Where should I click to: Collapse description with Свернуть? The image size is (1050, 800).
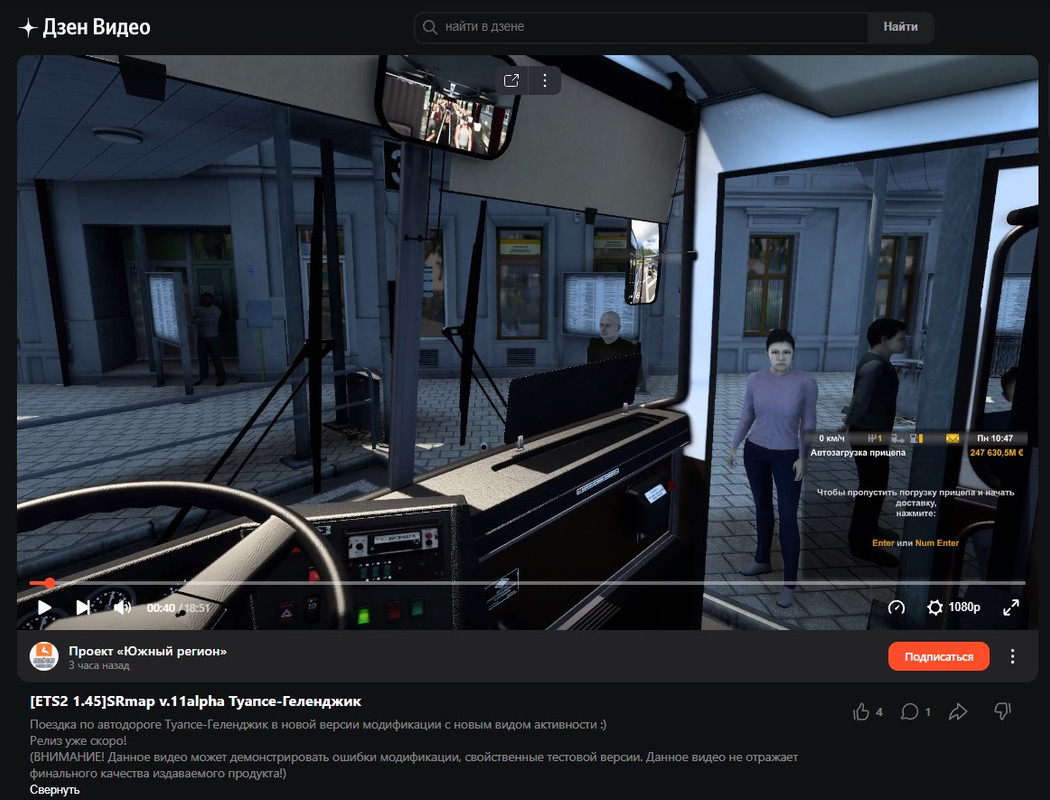click(x=55, y=789)
